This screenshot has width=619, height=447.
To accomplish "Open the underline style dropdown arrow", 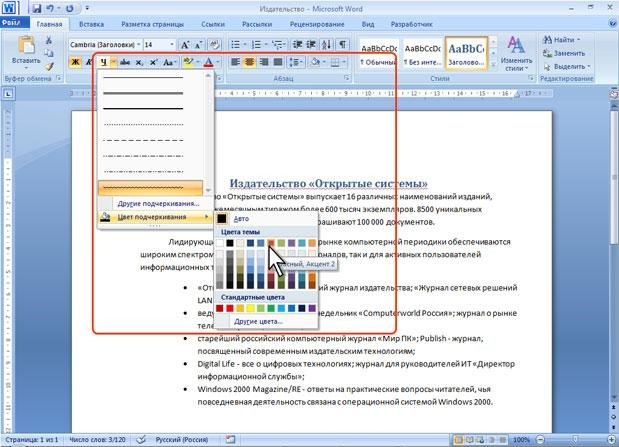I will point(113,62).
